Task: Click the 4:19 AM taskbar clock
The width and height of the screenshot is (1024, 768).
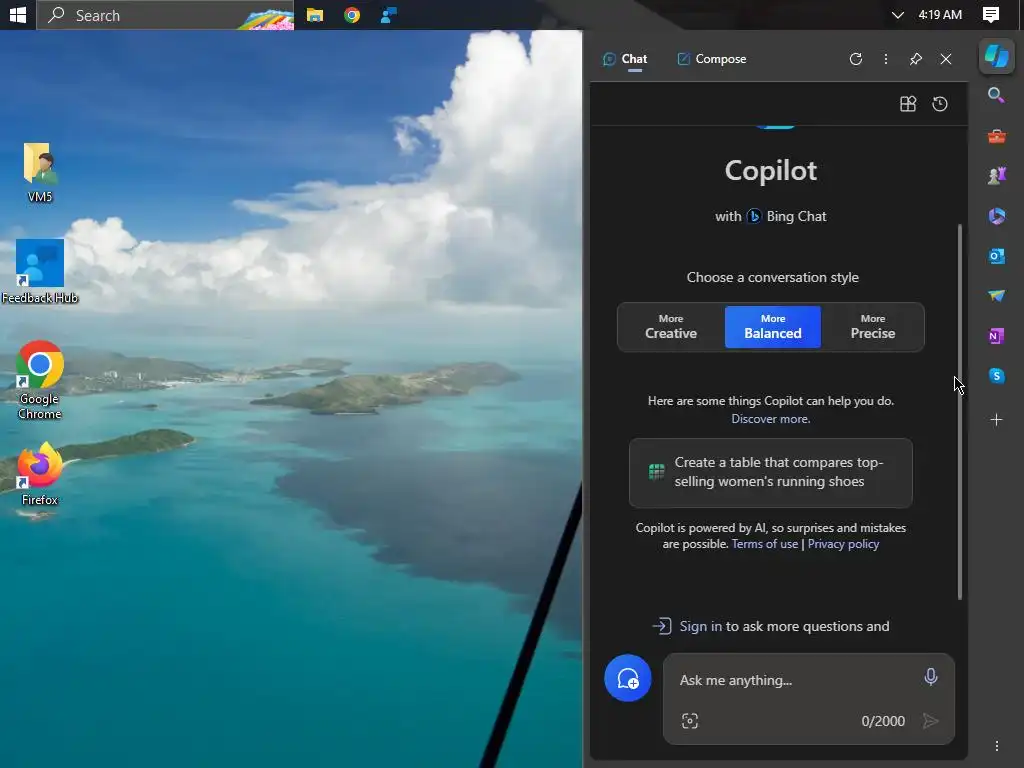Action: [x=940, y=14]
